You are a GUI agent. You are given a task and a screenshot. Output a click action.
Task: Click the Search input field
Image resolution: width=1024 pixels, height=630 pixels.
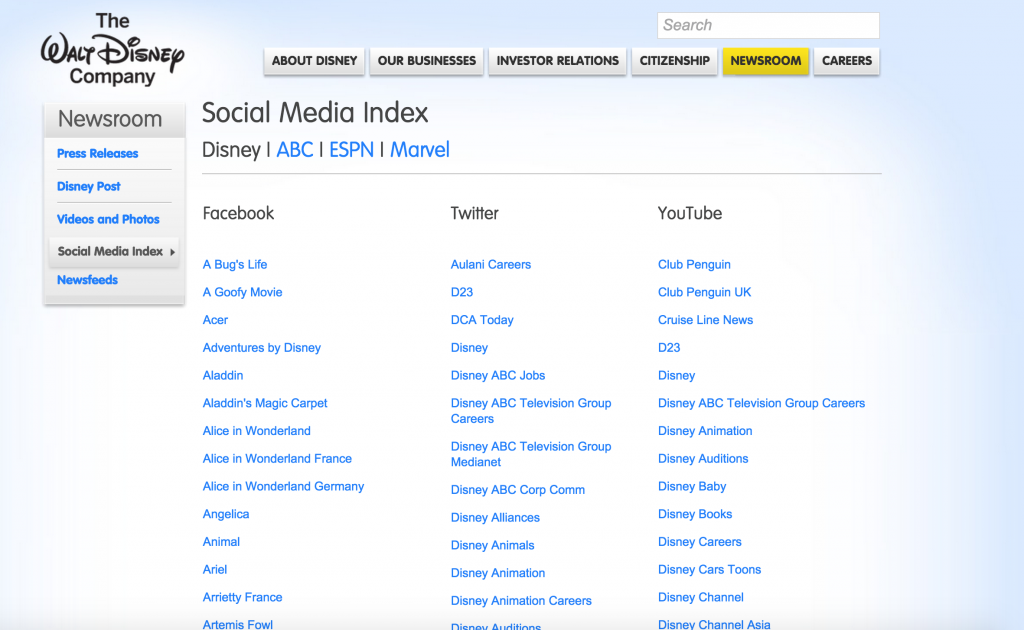pyautogui.click(x=768, y=25)
